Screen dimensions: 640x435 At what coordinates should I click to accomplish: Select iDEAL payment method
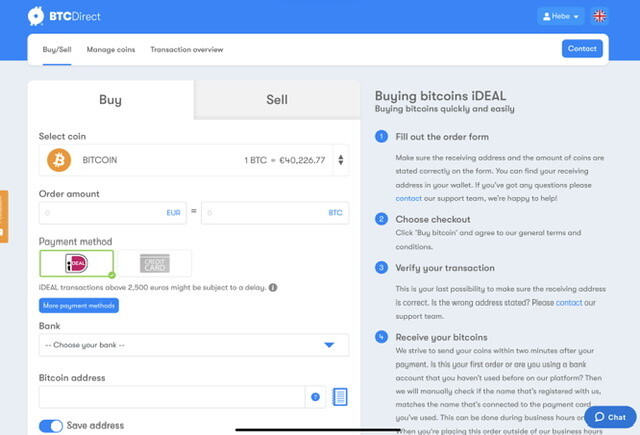(76, 263)
